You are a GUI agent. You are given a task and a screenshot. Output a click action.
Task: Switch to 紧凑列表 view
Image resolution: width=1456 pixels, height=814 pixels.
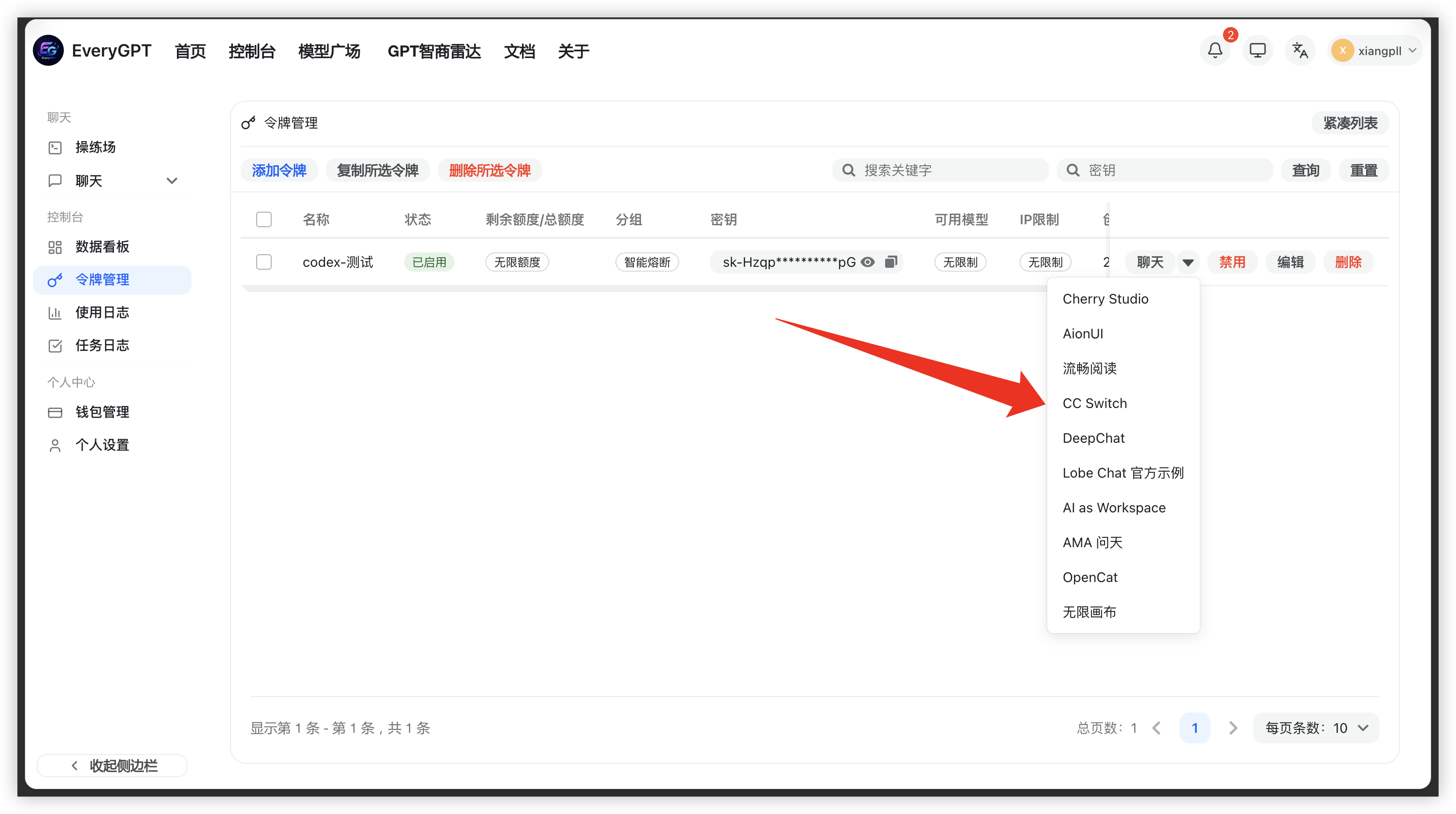1350,123
